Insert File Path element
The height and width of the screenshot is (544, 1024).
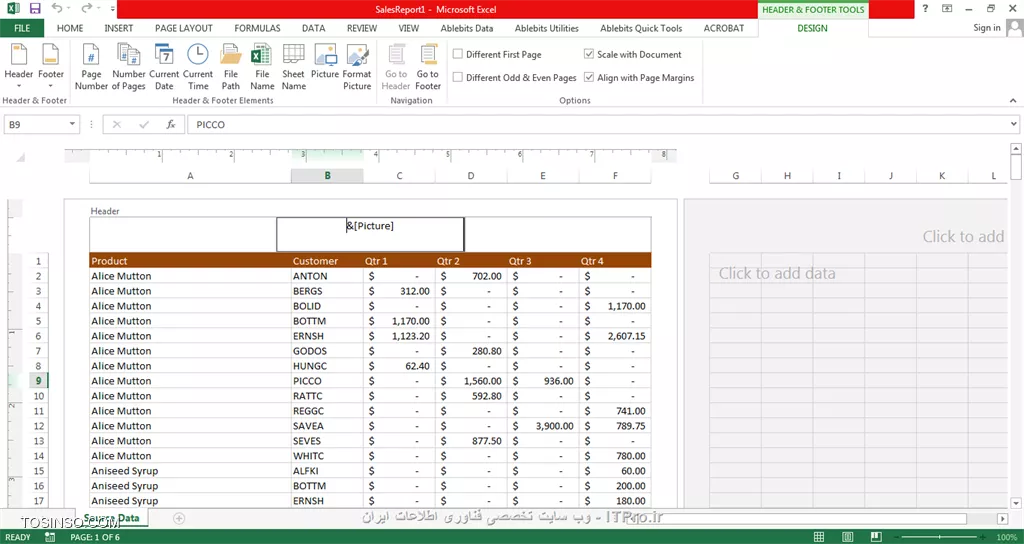tap(231, 67)
